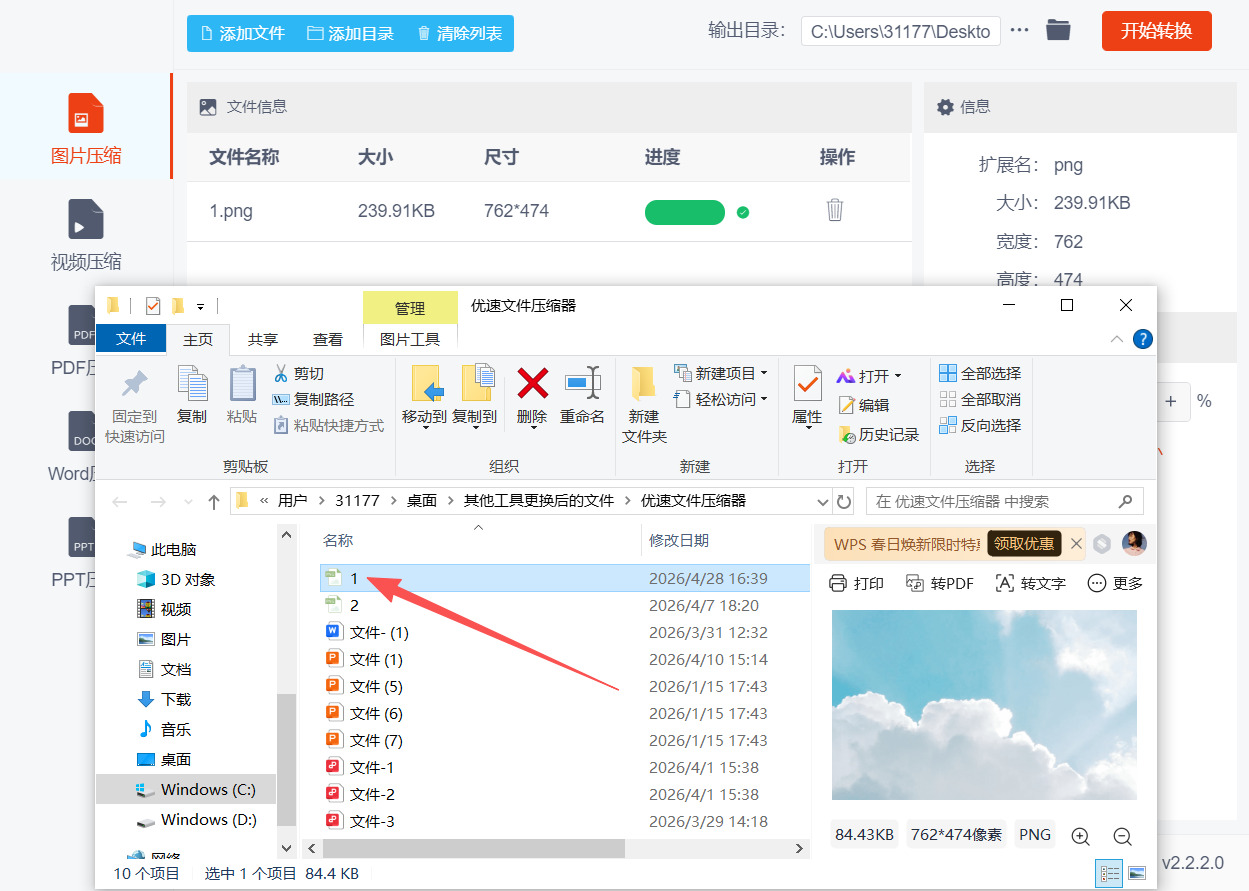Click the 开始转换 start conversion button
The image size is (1249, 891).
pos(1157,31)
